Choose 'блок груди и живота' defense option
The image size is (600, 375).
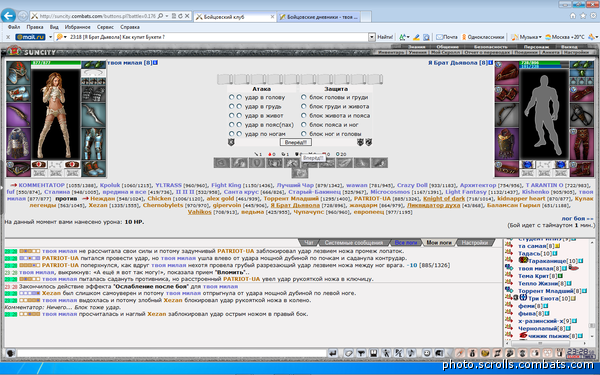303,106
